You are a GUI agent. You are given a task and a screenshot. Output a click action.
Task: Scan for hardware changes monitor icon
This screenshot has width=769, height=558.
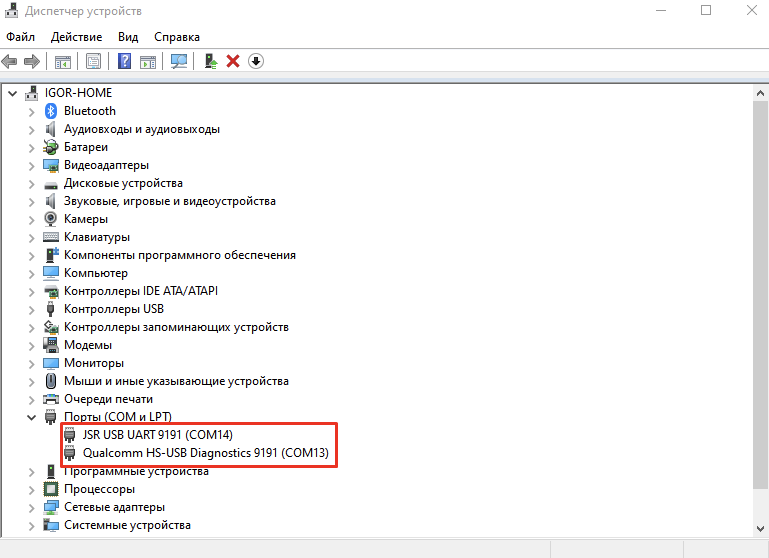(179, 61)
